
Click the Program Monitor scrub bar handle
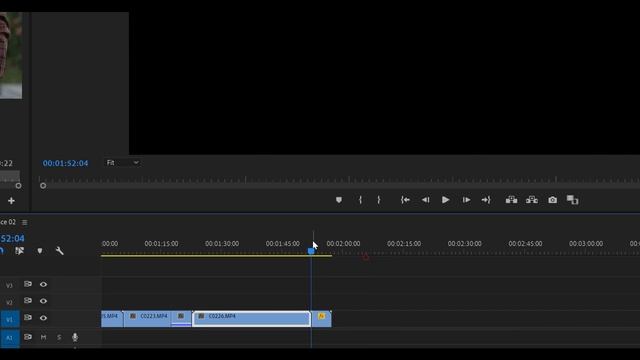(x=43, y=186)
